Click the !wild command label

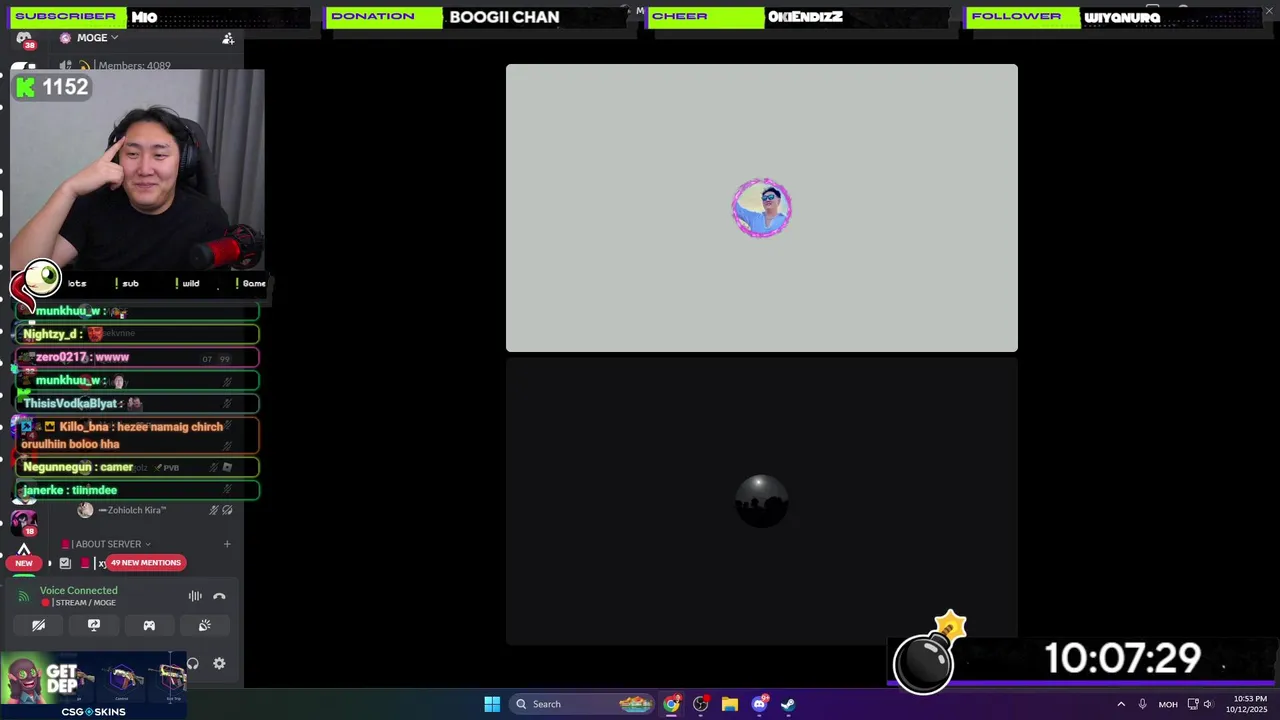coord(187,283)
